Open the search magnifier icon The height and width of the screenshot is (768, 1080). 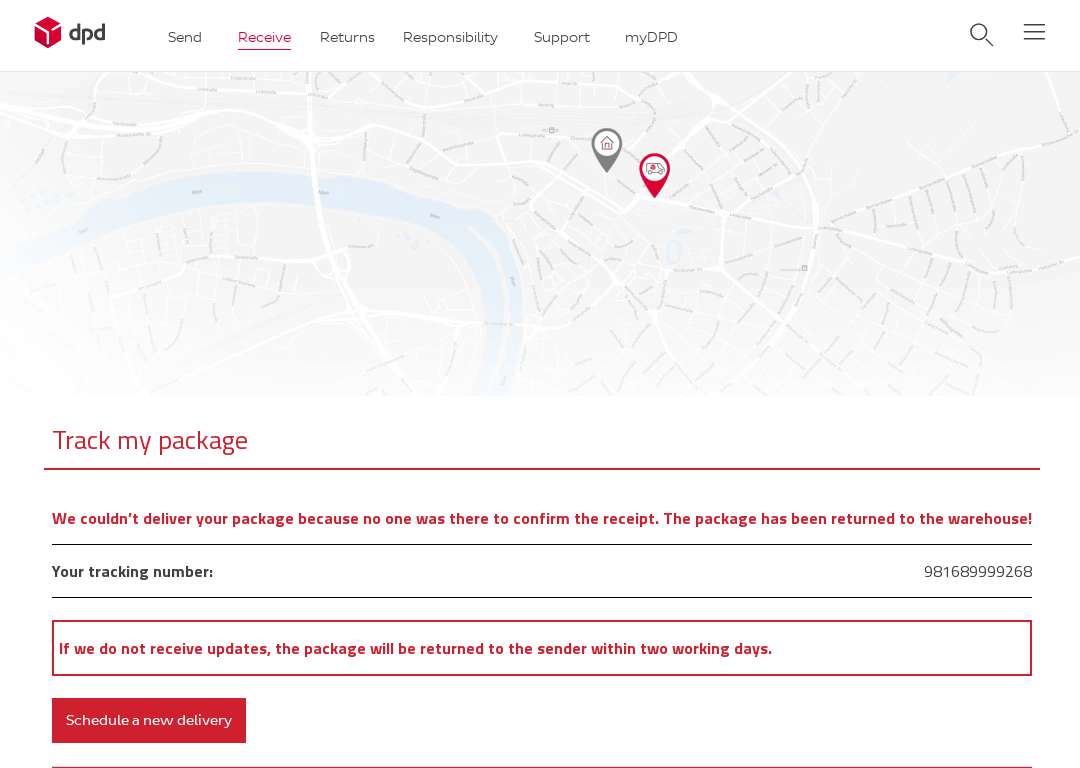[x=982, y=34]
